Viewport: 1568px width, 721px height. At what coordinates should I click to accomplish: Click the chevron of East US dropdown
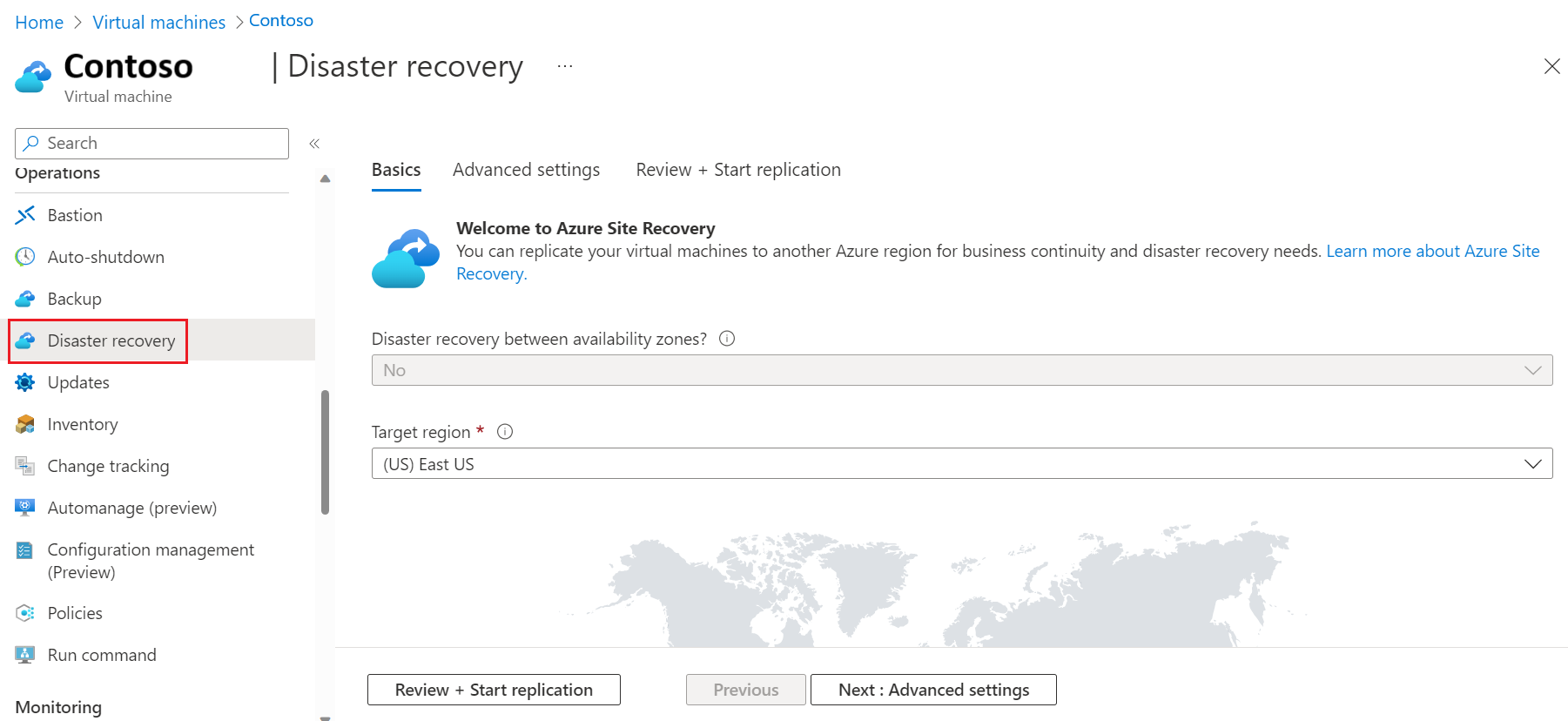point(1533,464)
